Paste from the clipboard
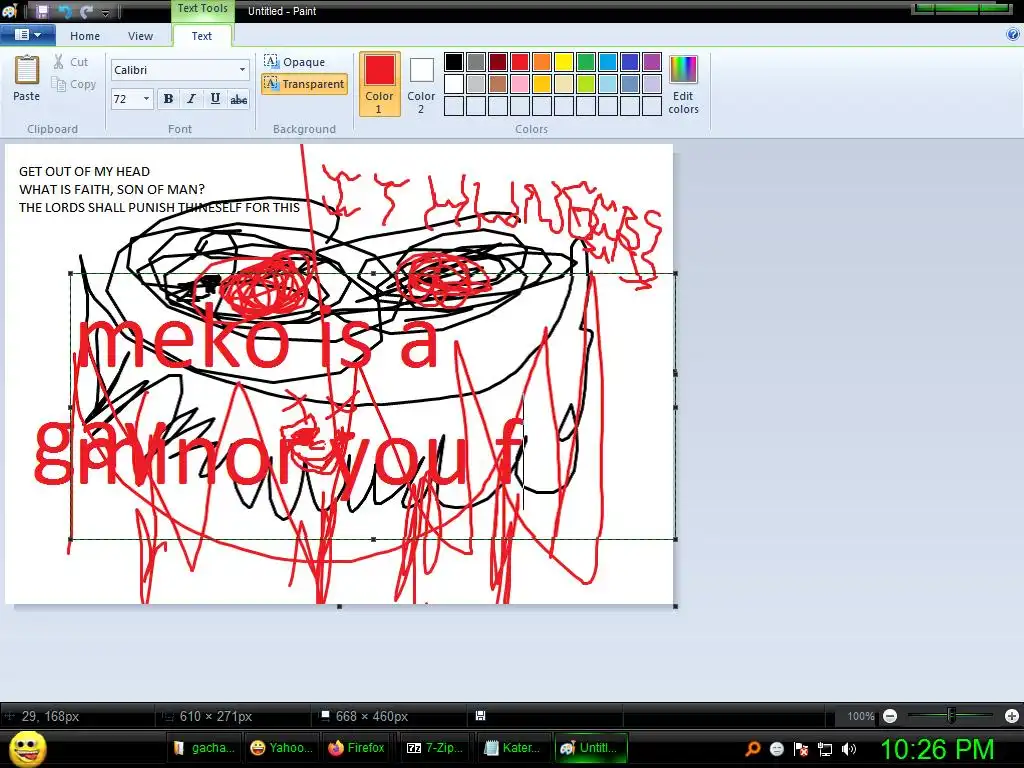Screen dimensions: 1024x768 pyautogui.click(x=26, y=78)
